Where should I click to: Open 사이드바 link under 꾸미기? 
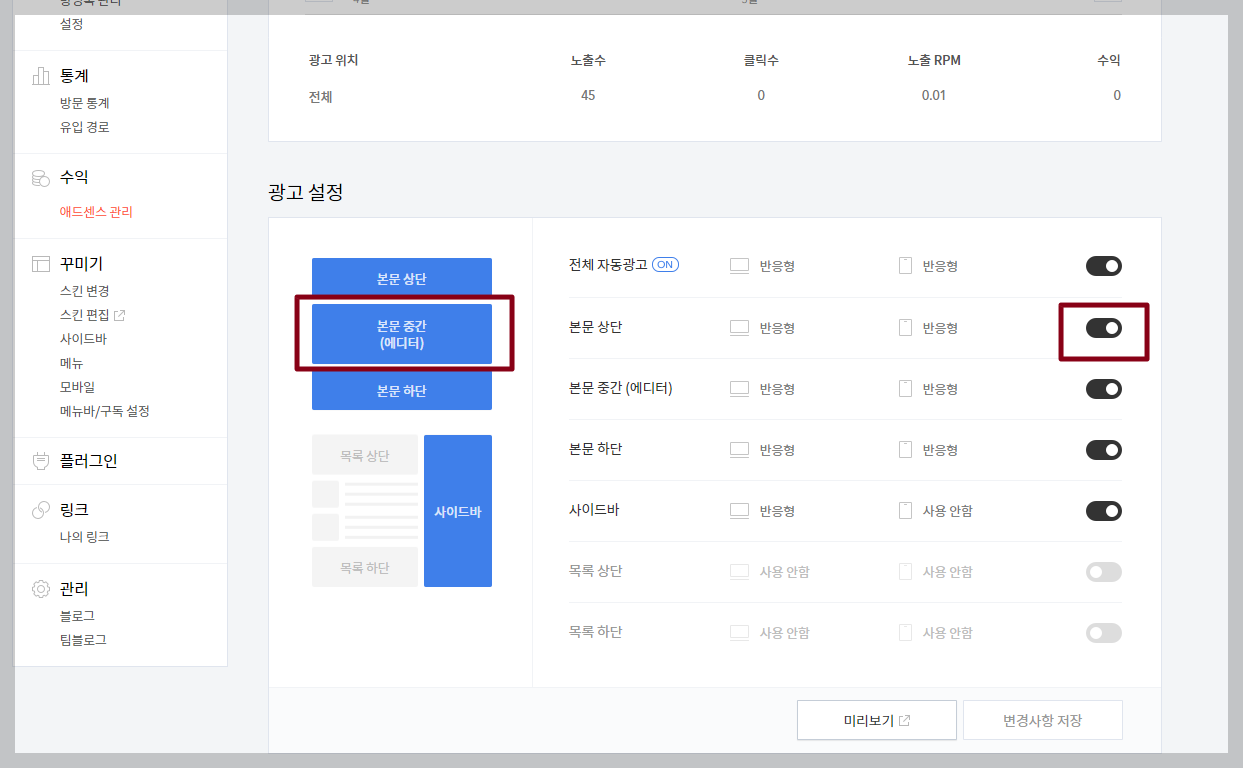pyautogui.click(x=83, y=339)
